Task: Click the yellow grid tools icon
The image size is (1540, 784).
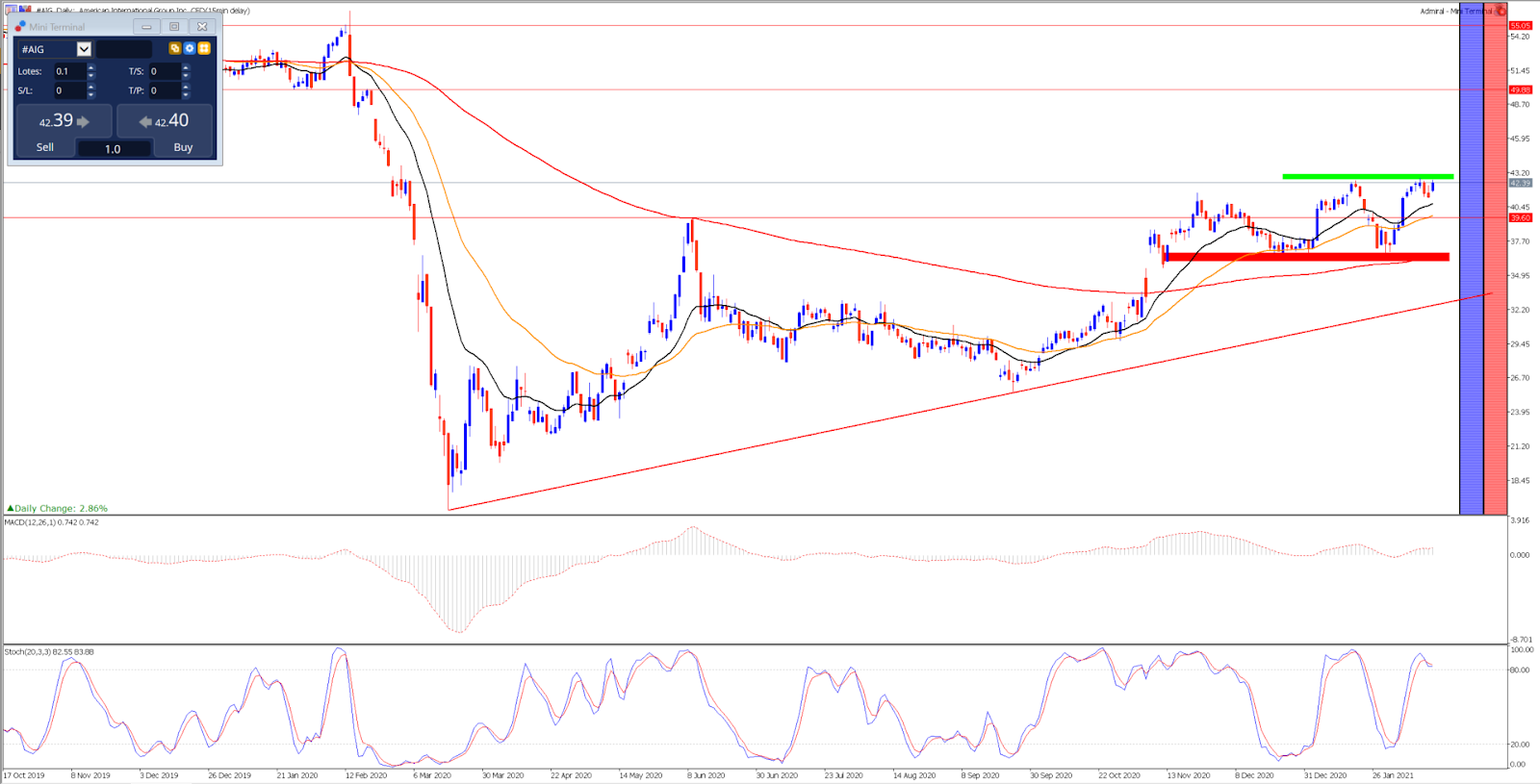Action: (x=204, y=48)
